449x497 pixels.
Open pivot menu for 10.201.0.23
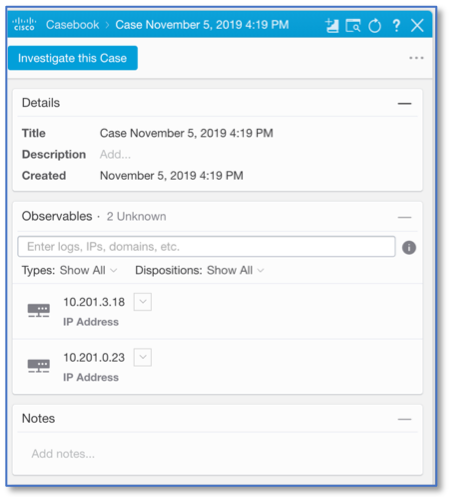coord(143,357)
